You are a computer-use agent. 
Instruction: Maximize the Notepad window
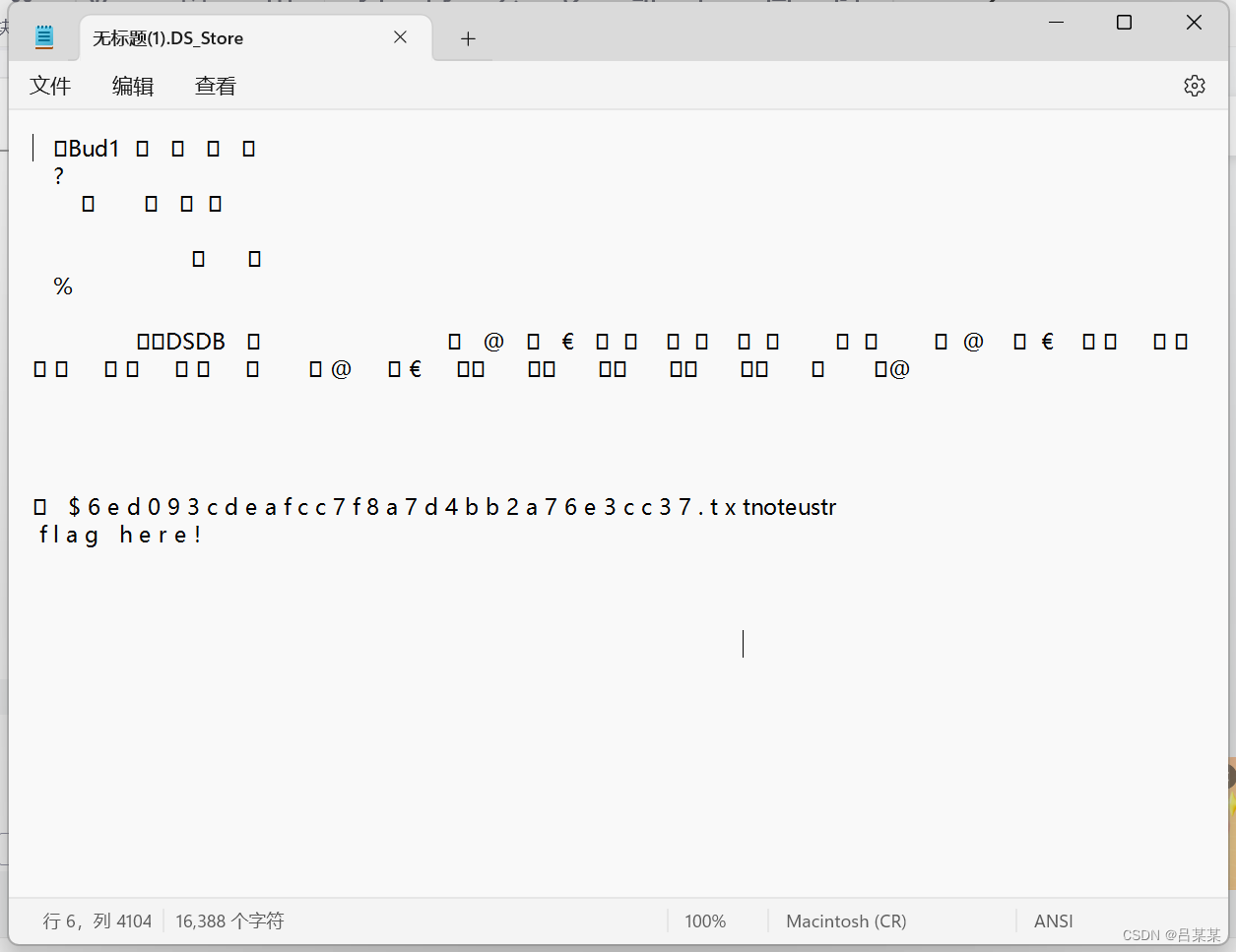(x=1124, y=22)
